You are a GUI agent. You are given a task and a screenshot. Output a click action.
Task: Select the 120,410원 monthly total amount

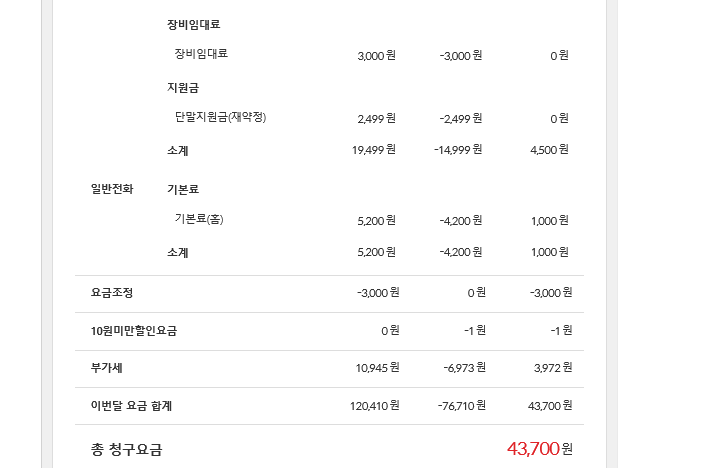[374, 405]
